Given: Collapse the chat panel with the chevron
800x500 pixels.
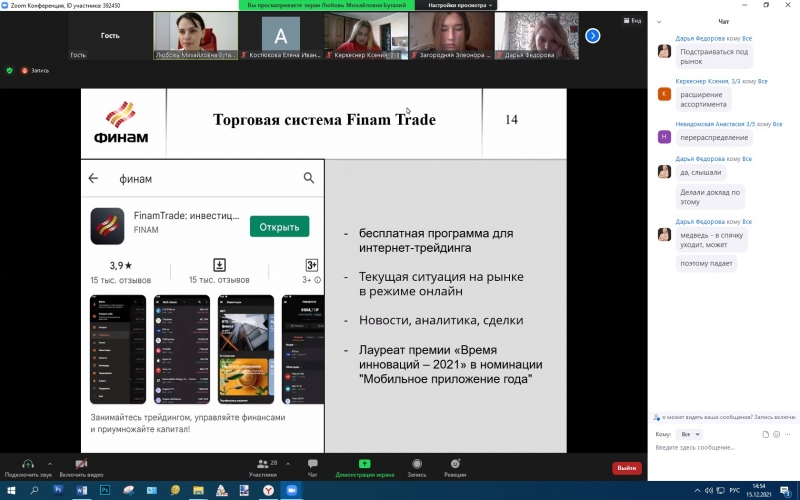Looking at the screenshot, I should (659, 22).
